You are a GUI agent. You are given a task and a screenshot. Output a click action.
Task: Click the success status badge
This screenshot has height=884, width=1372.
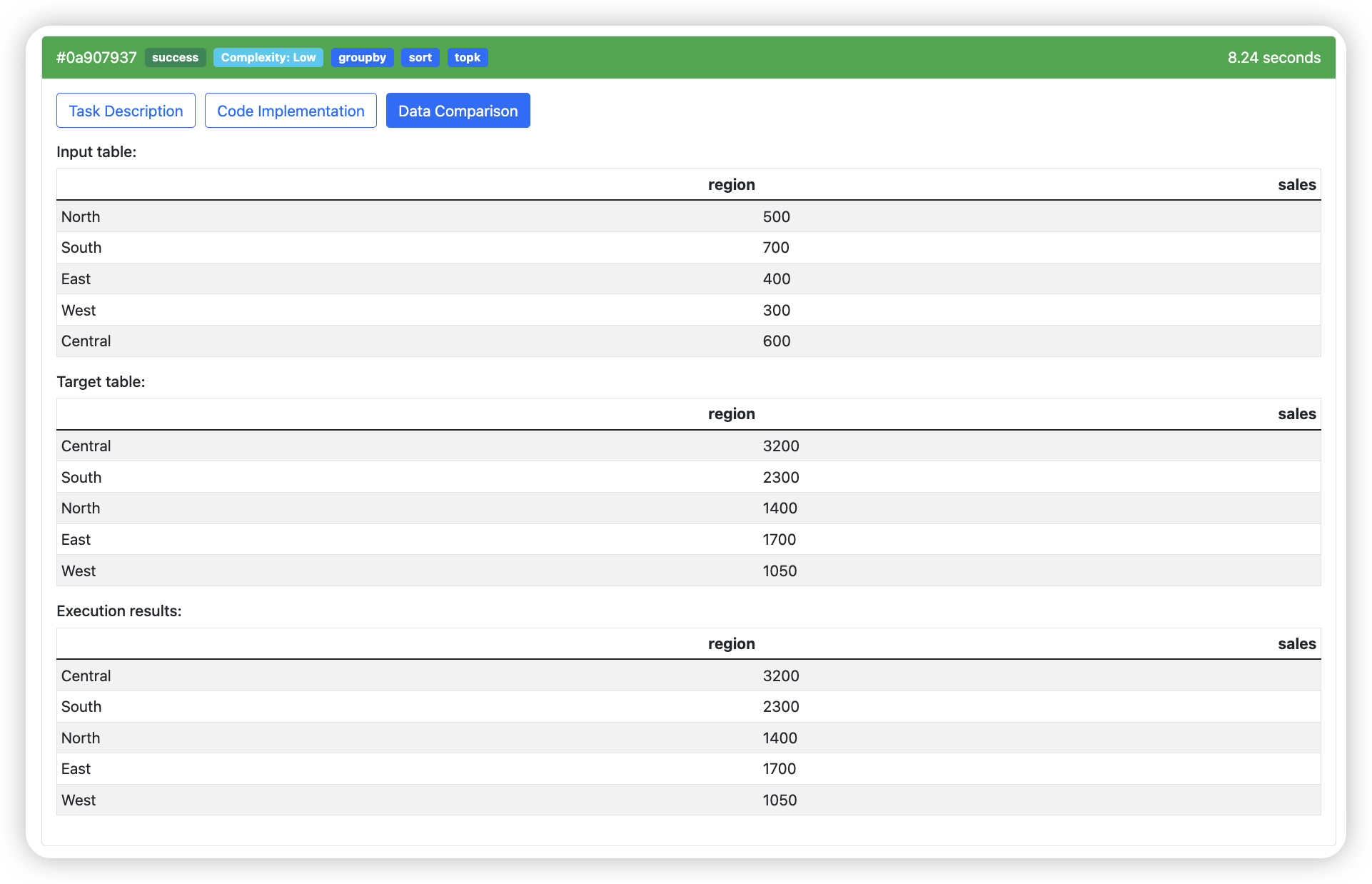[175, 58]
